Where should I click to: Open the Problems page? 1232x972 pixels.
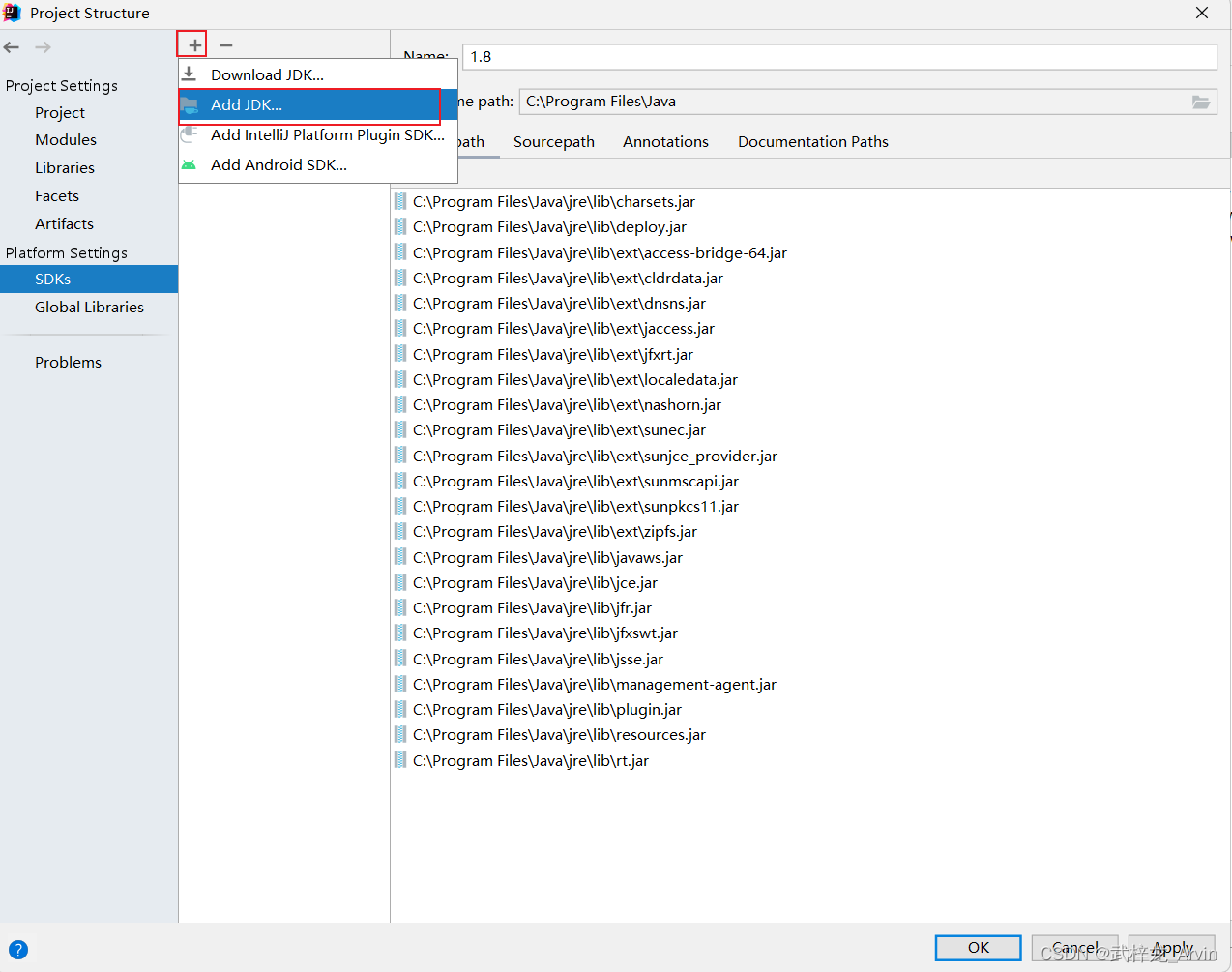pos(68,362)
